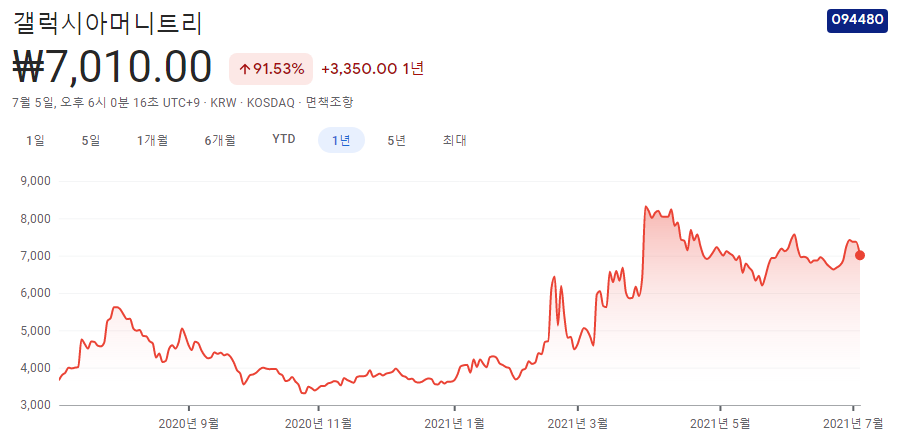Click the KOSDAQ exchange text

(271, 103)
